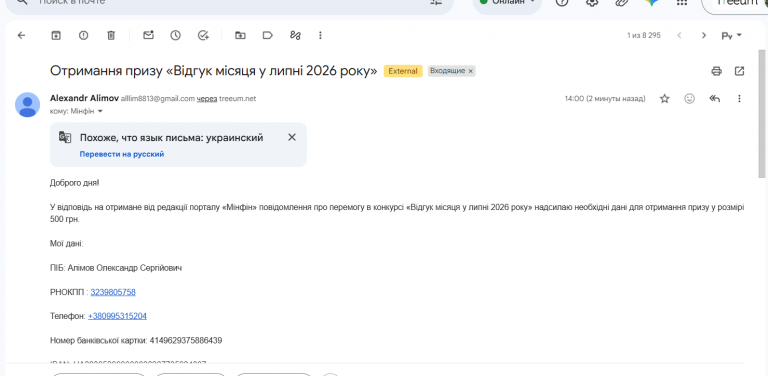The width and height of the screenshot is (768, 376).
Task: Go back to inbox with the left arrow
Action: click(x=21, y=35)
